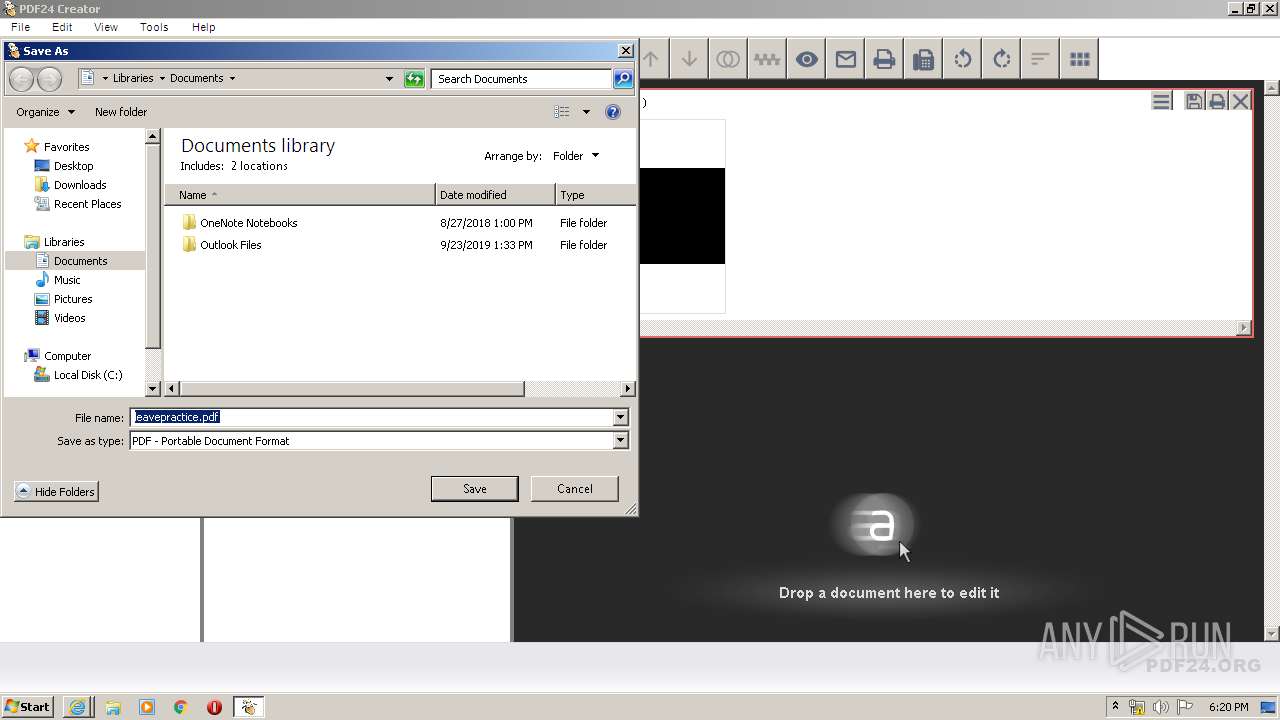Image resolution: width=1280 pixels, height=720 pixels.
Task: Sort by Date modified column header
Action: pos(495,195)
